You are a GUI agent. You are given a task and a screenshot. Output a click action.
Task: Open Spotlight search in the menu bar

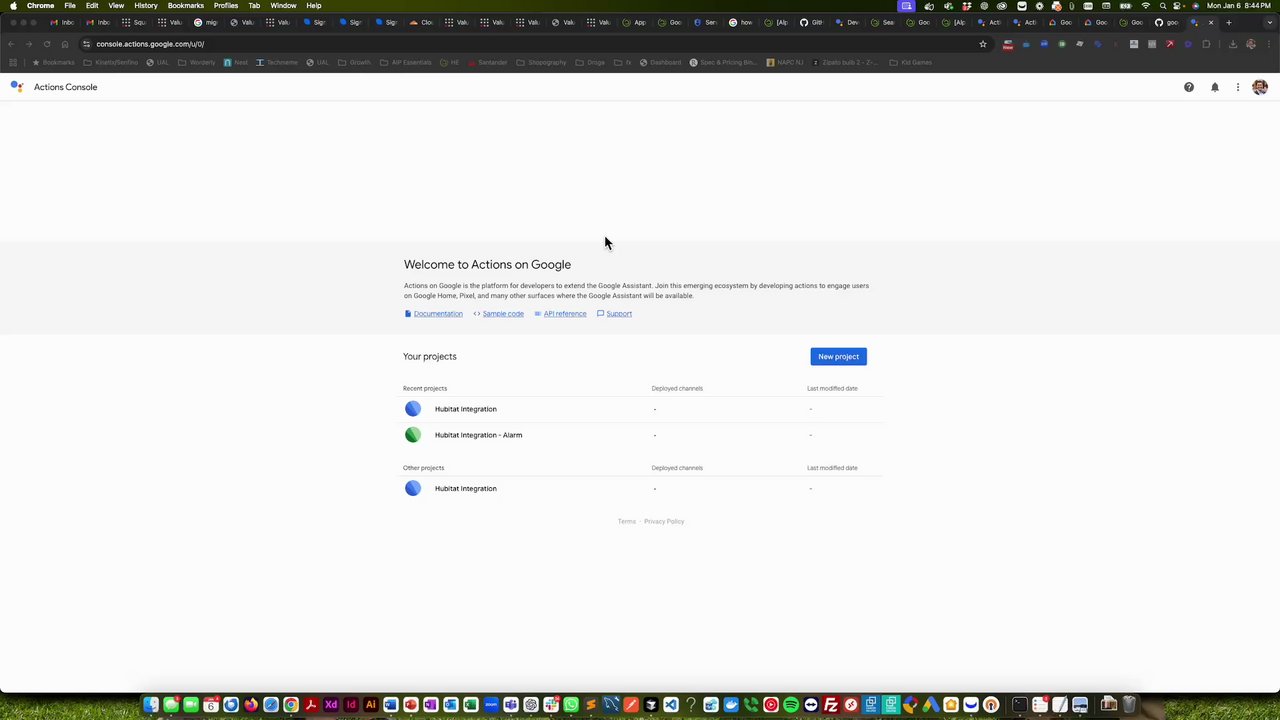pos(1163,6)
